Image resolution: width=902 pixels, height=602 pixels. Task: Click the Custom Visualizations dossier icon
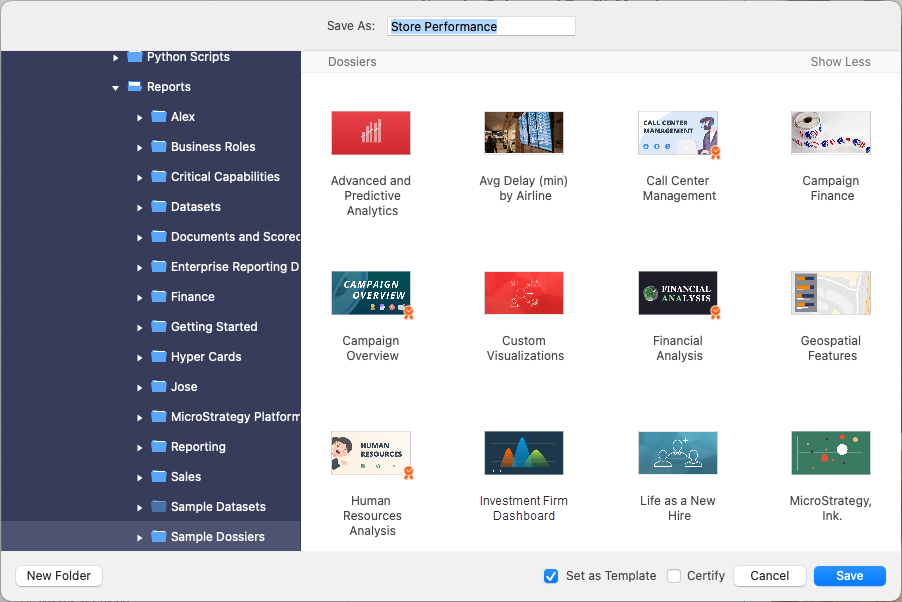point(524,293)
